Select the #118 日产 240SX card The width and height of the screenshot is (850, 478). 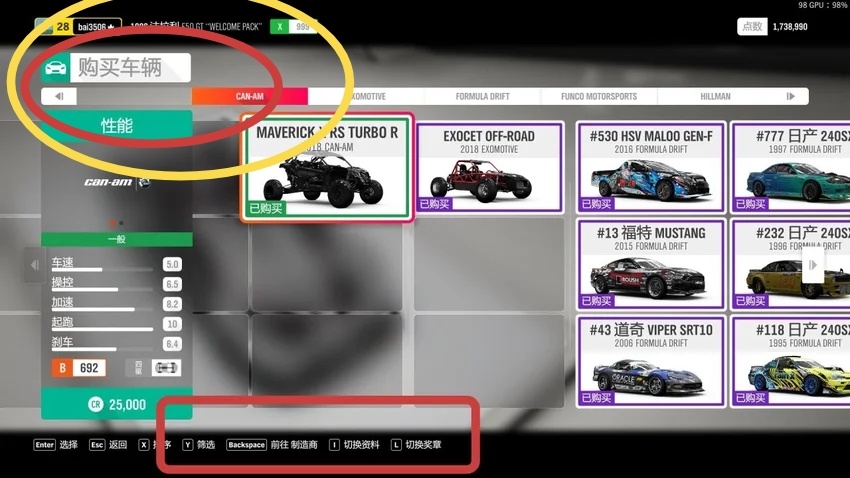(791, 361)
